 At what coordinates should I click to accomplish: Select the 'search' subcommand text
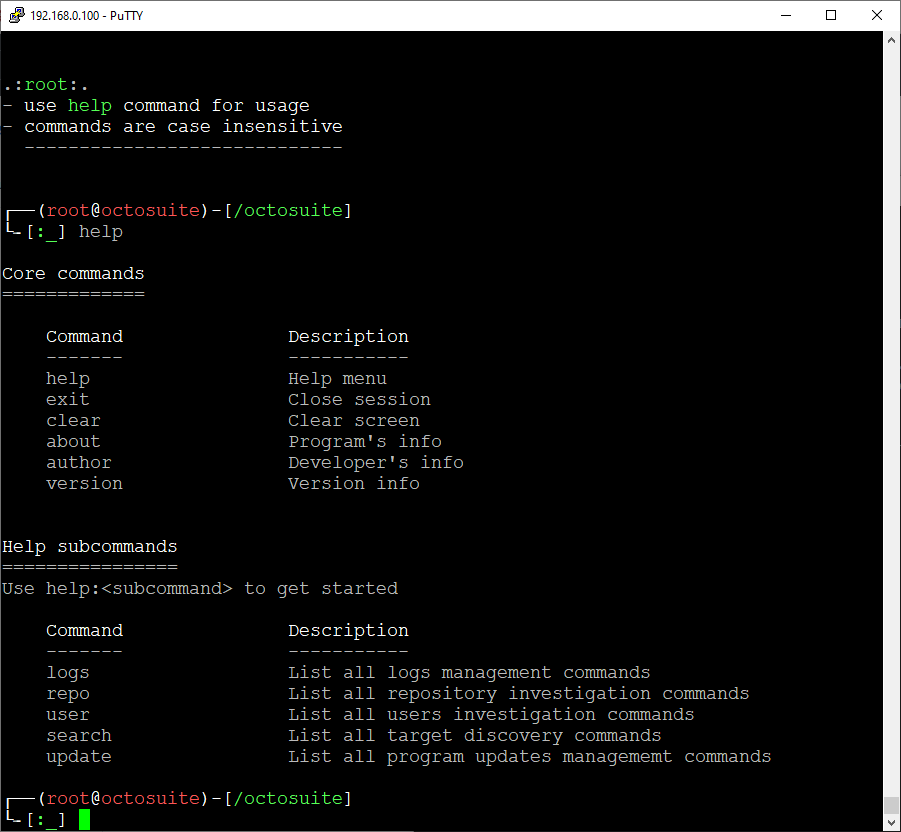[79, 736]
